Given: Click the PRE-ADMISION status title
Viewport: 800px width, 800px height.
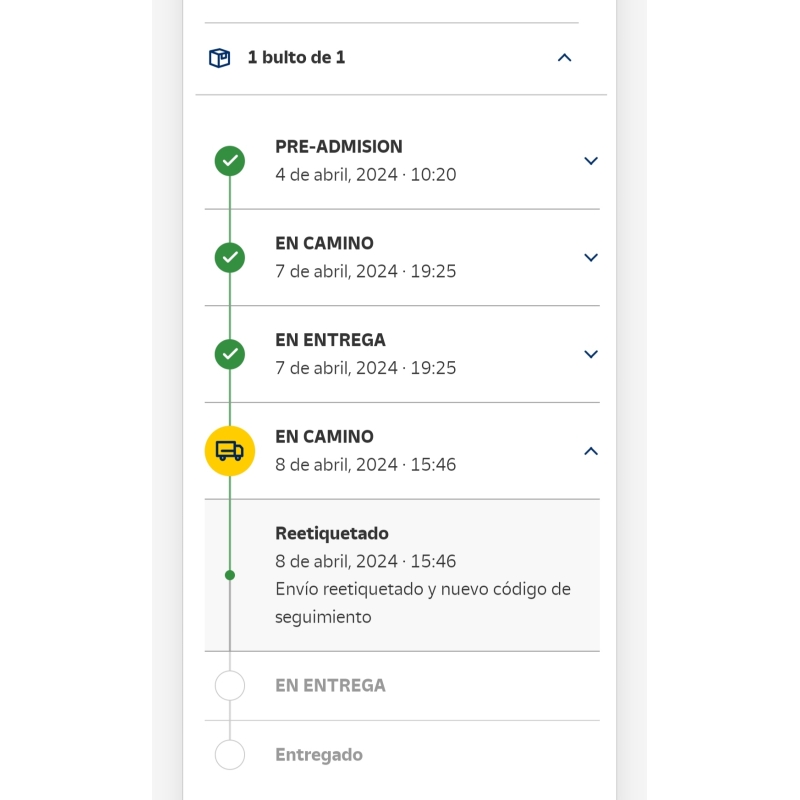Looking at the screenshot, I should [338, 147].
